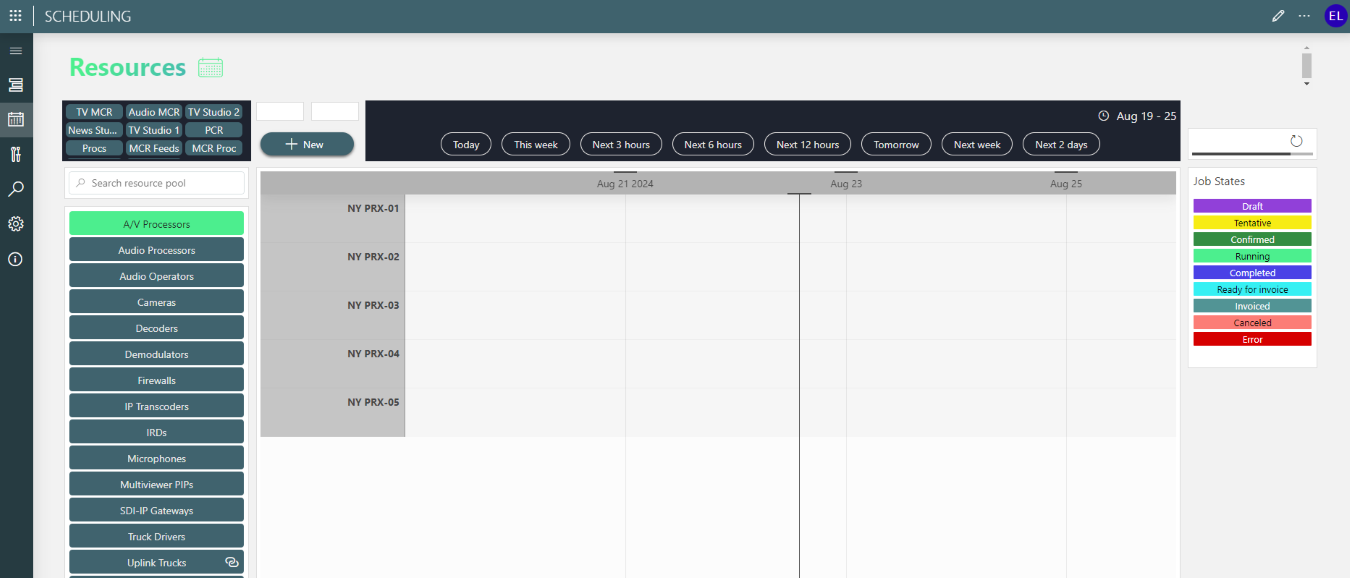This screenshot has height=578, width=1350.
Task: Click the Tentative job state swatch
Action: click(1252, 223)
